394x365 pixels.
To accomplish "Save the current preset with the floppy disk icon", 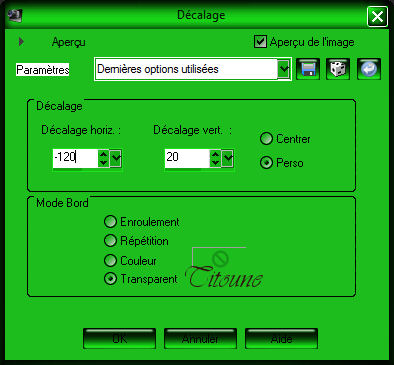I will [x=308, y=69].
